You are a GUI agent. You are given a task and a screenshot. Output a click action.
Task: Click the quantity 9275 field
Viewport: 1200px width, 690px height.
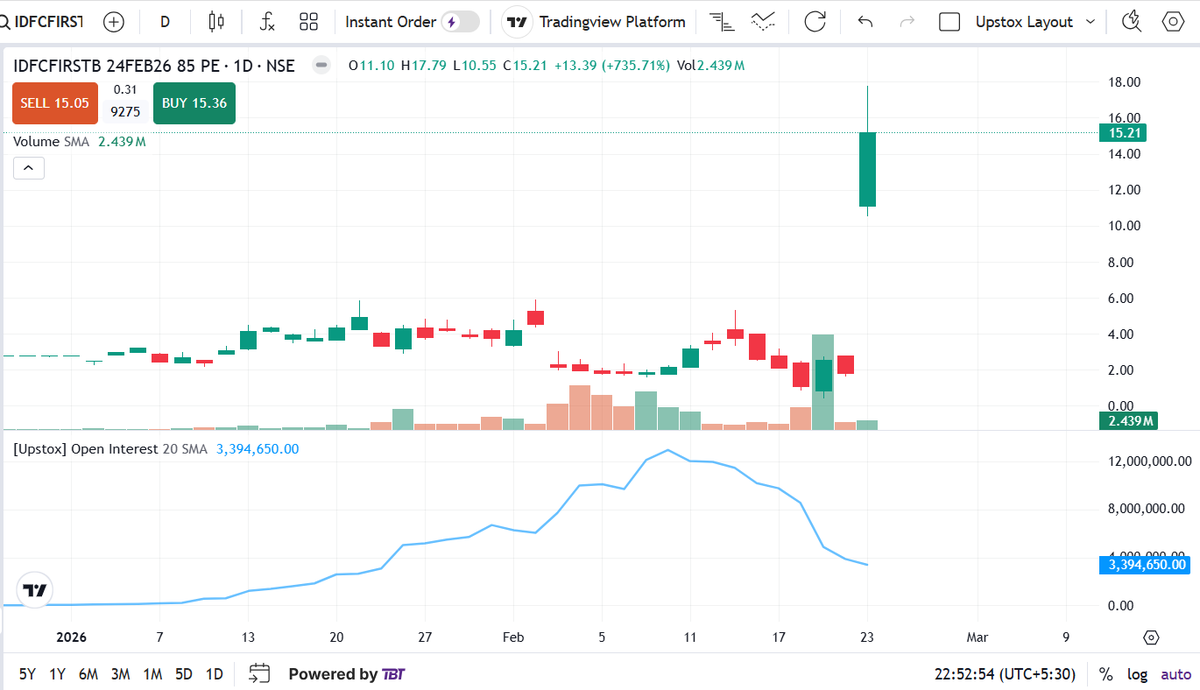(x=125, y=112)
